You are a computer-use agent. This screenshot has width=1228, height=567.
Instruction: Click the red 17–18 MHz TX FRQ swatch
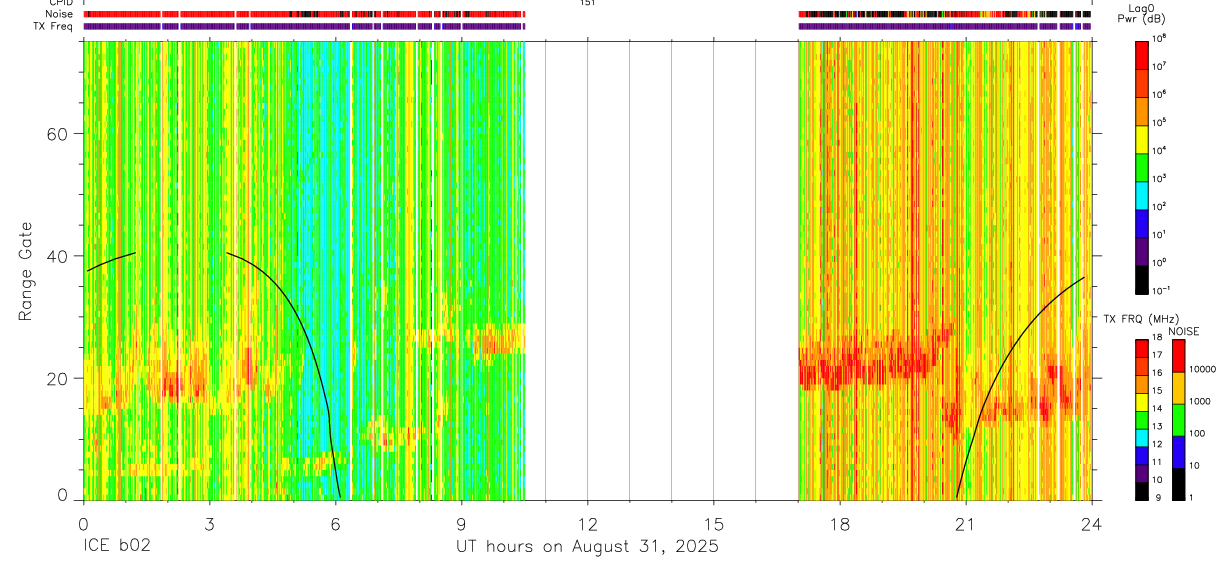(1142, 348)
